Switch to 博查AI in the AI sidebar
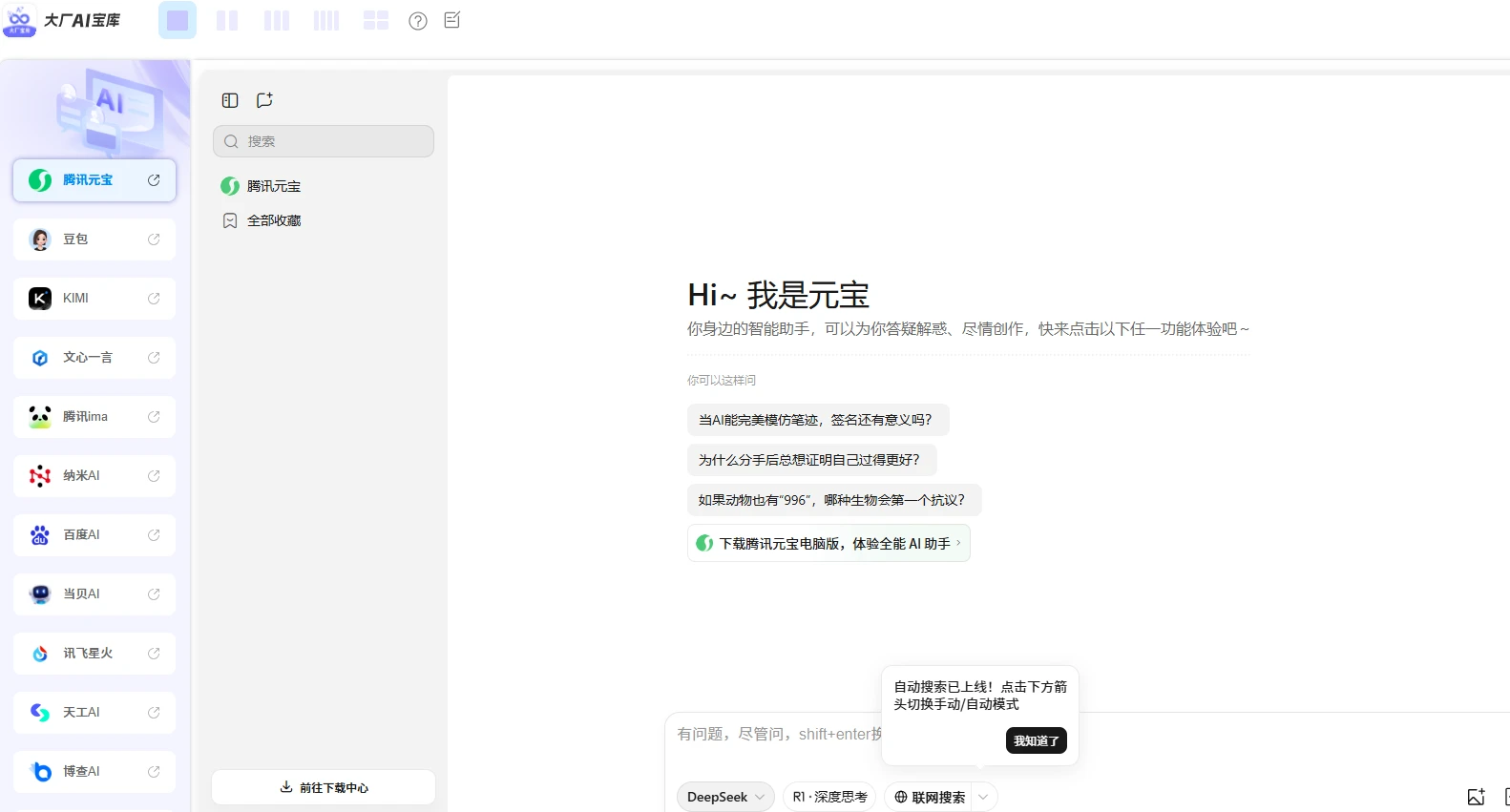Screen dimensions: 1510x812 coord(94,772)
